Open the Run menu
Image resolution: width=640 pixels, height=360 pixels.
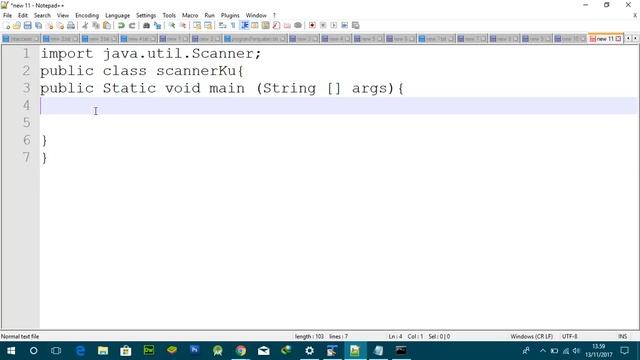(x=209, y=16)
